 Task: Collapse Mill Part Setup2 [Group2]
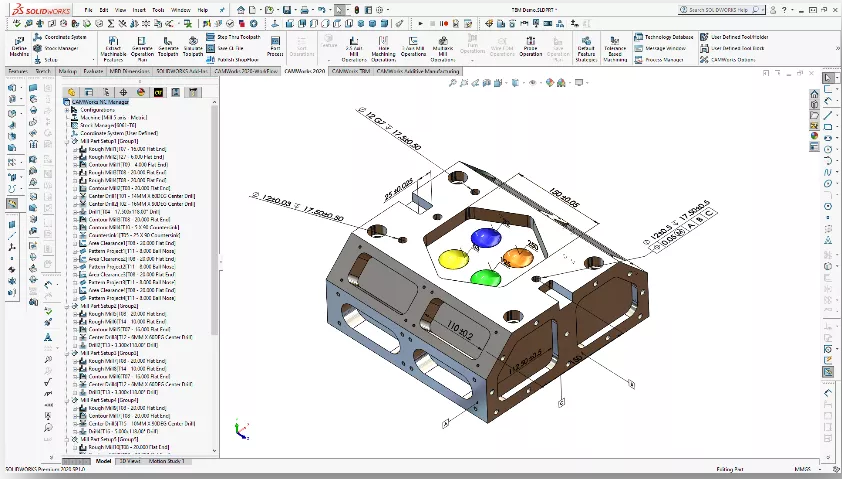click(67, 306)
